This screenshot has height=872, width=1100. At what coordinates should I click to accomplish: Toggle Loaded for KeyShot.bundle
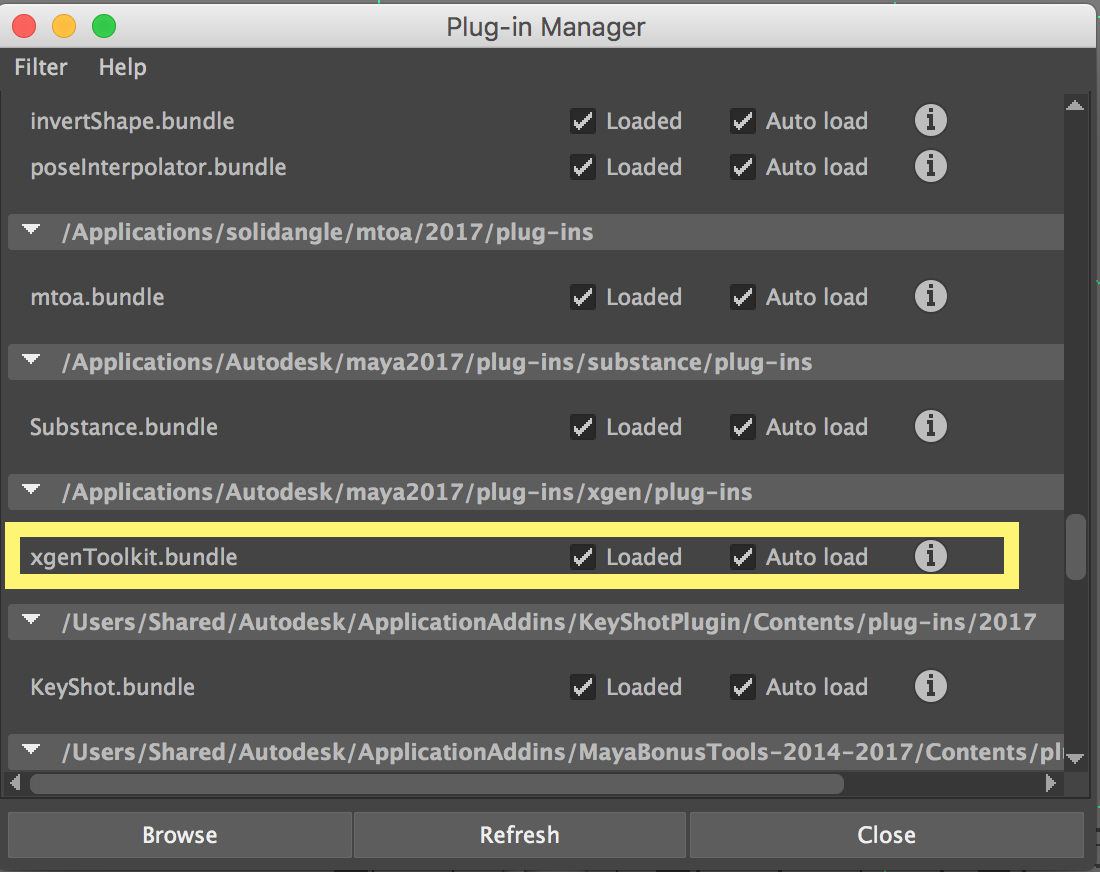(x=583, y=686)
